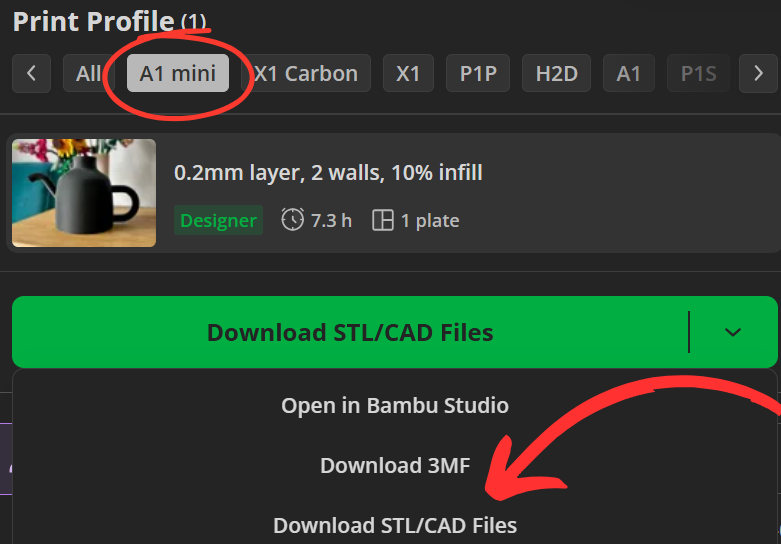Choose the P1S printer filter
Viewport: 781px width, 544px height.
(698, 73)
